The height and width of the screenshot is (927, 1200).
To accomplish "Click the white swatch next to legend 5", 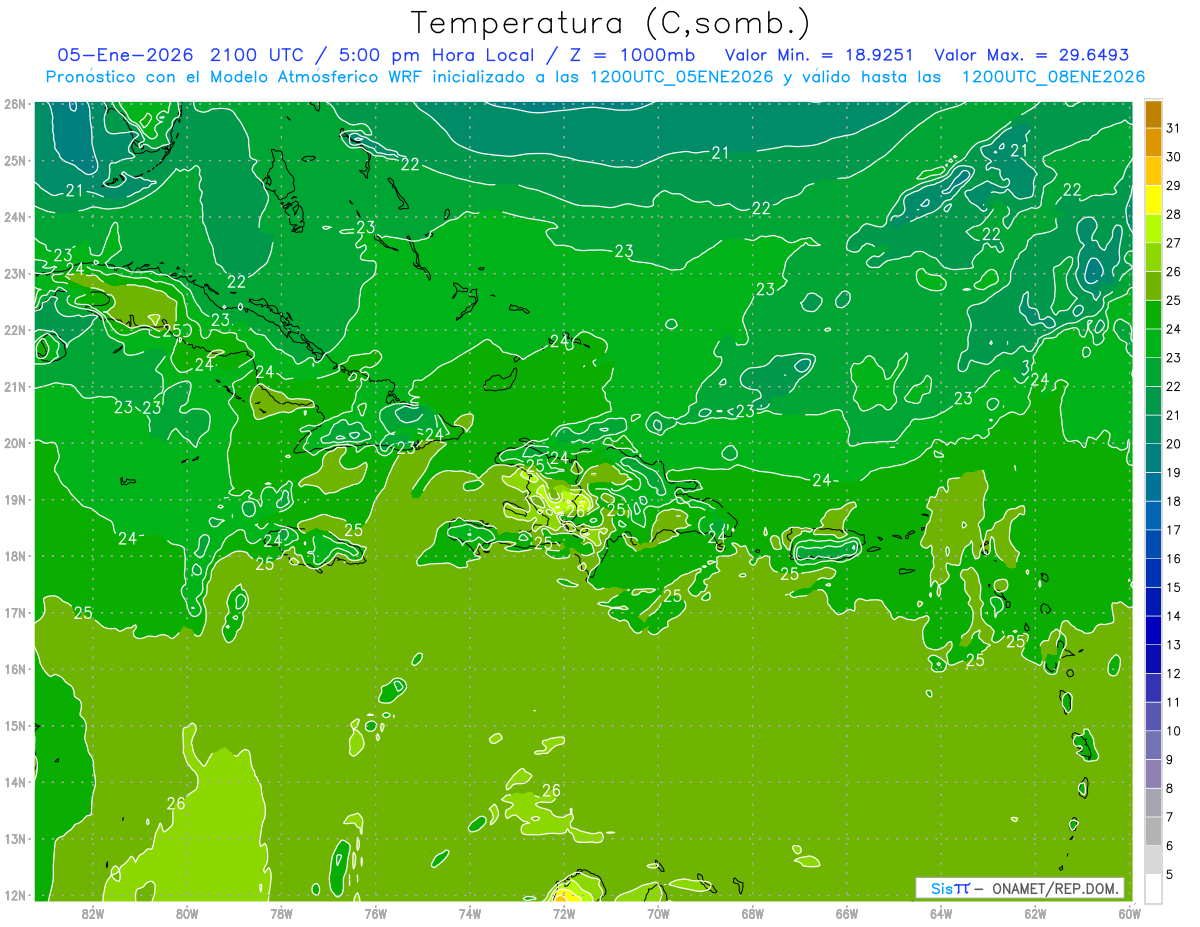I will [x=1153, y=888].
